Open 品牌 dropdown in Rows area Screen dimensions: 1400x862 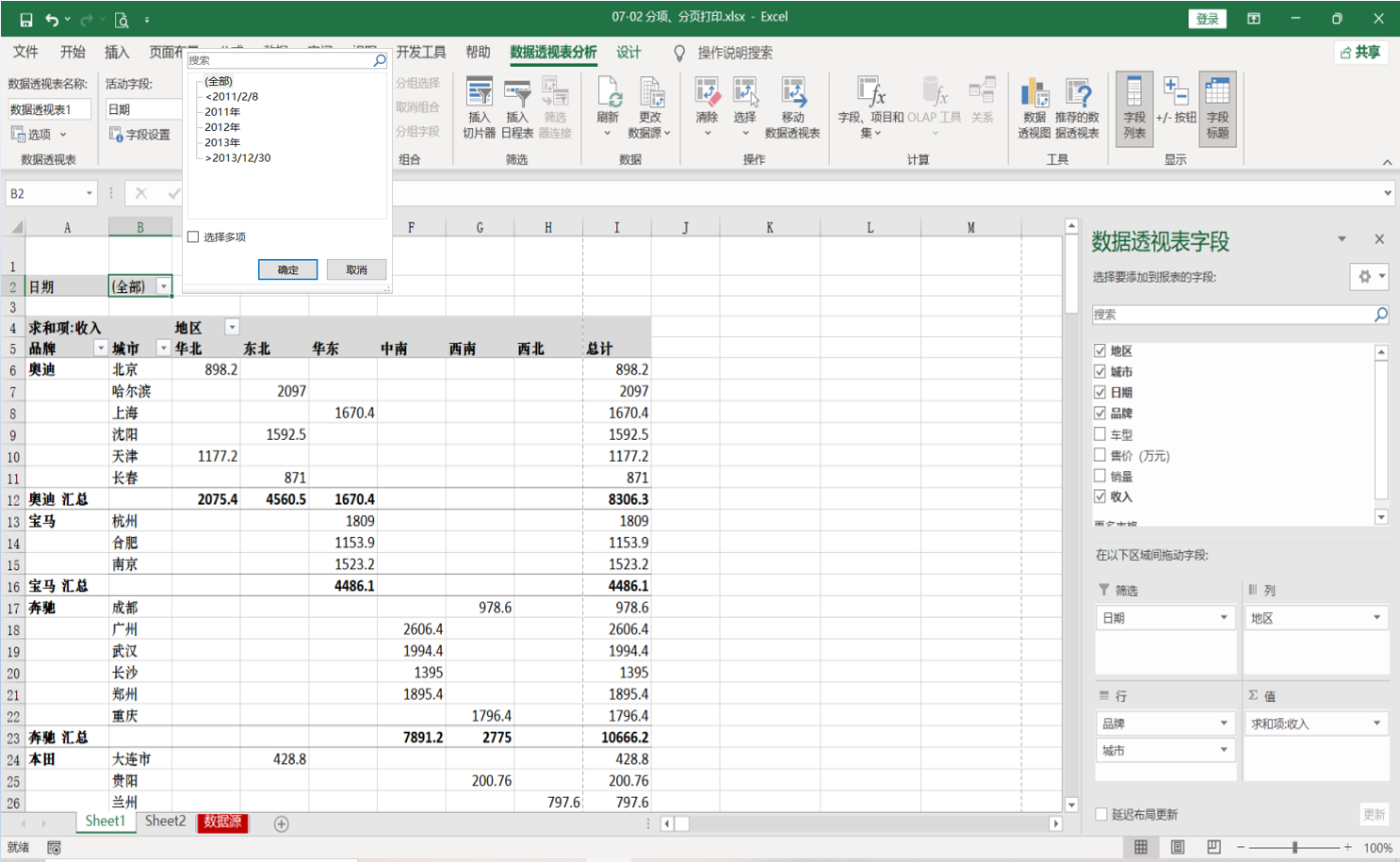click(1224, 724)
